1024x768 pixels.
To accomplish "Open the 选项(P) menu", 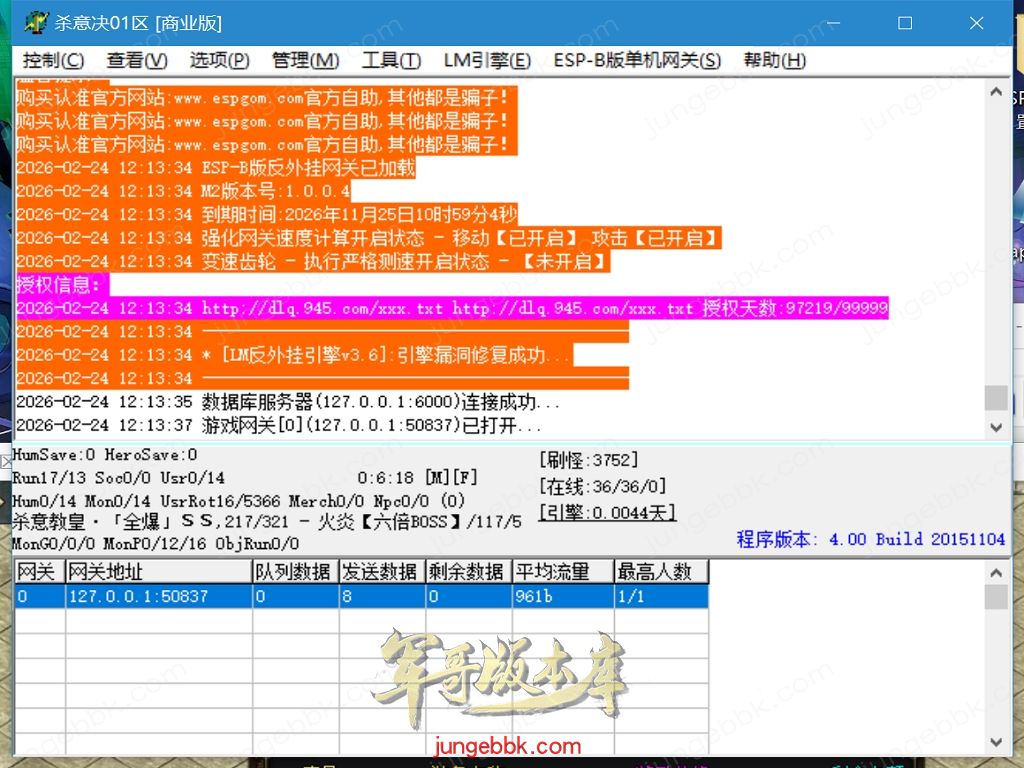I will (x=219, y=60).
